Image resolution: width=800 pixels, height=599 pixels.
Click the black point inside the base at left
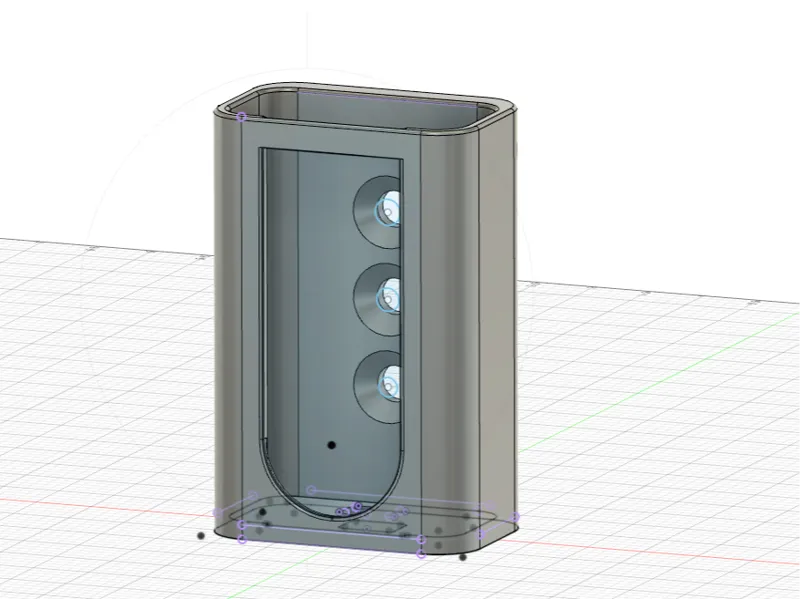click(x=263, y=511)
